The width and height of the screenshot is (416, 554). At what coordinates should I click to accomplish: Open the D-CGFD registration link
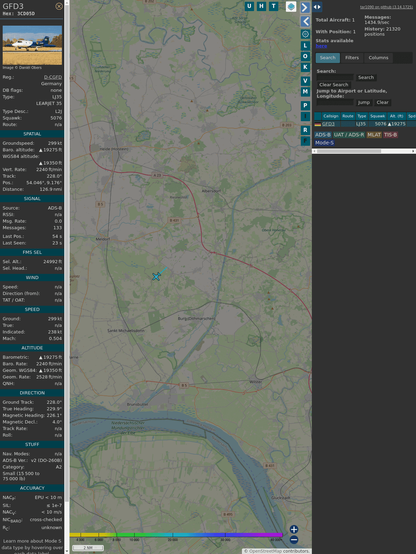[x=53, y=77]
